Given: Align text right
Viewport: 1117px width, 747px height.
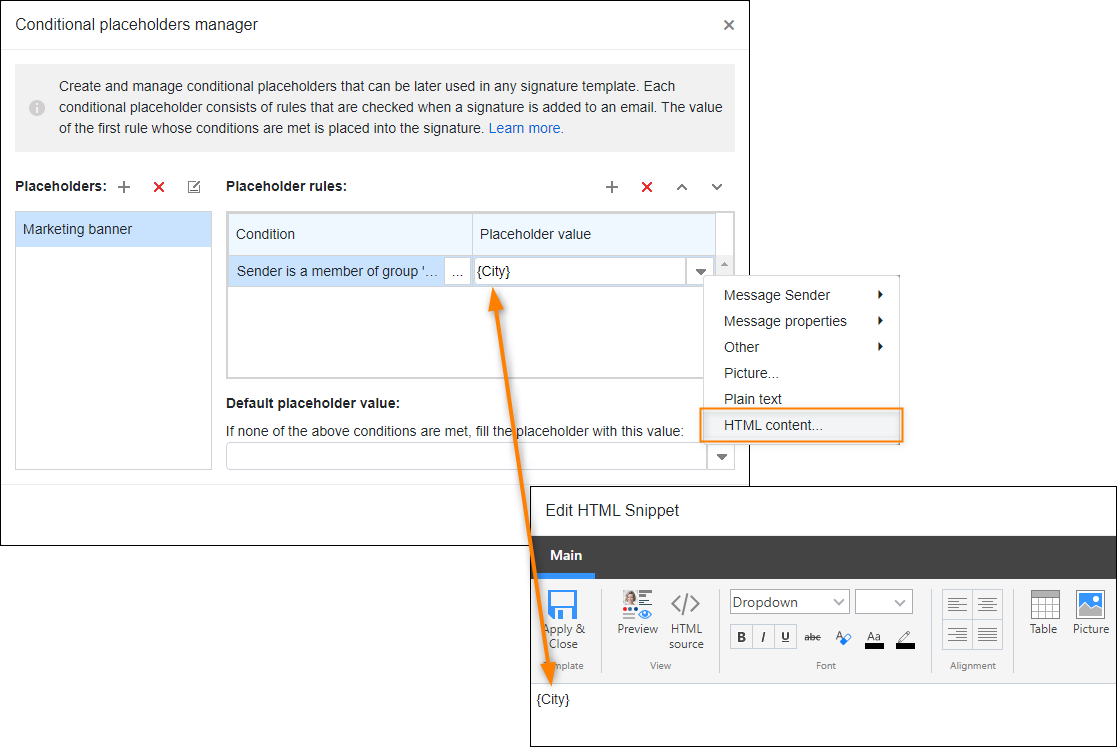Looking at the screenshot, I should (x=957, y=634).
